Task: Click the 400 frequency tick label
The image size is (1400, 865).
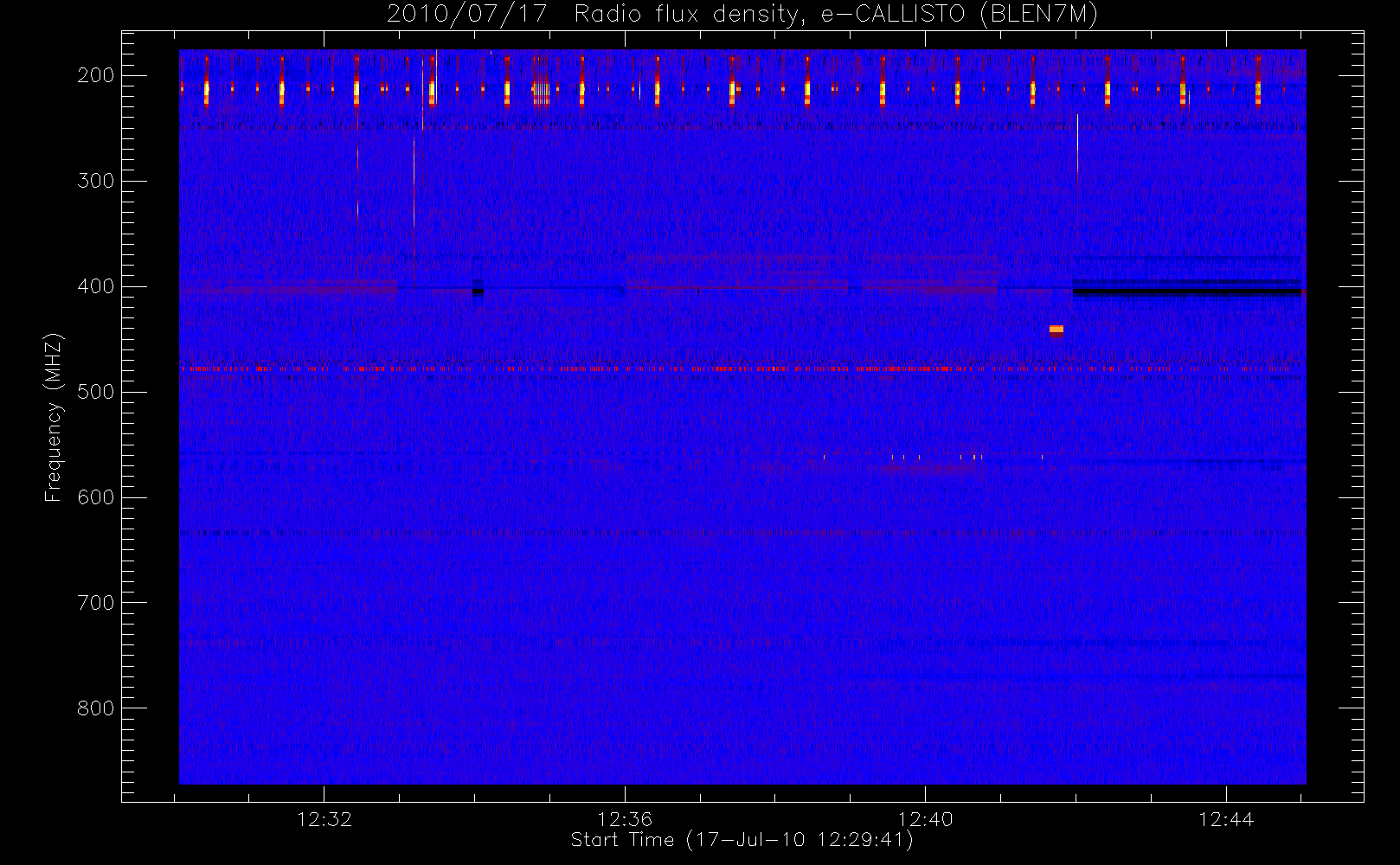Action: [95, 286]
